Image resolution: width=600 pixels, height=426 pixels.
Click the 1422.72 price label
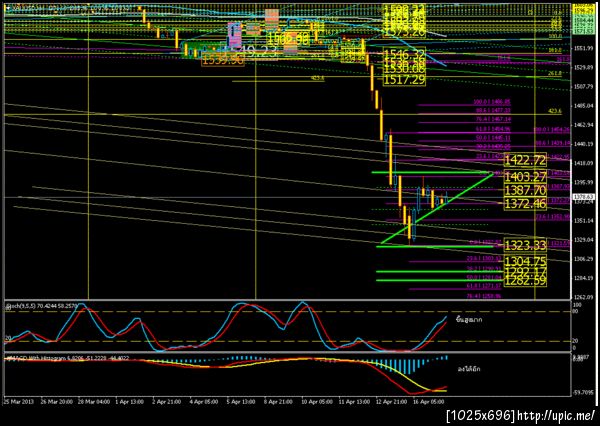tap(525, 160)
